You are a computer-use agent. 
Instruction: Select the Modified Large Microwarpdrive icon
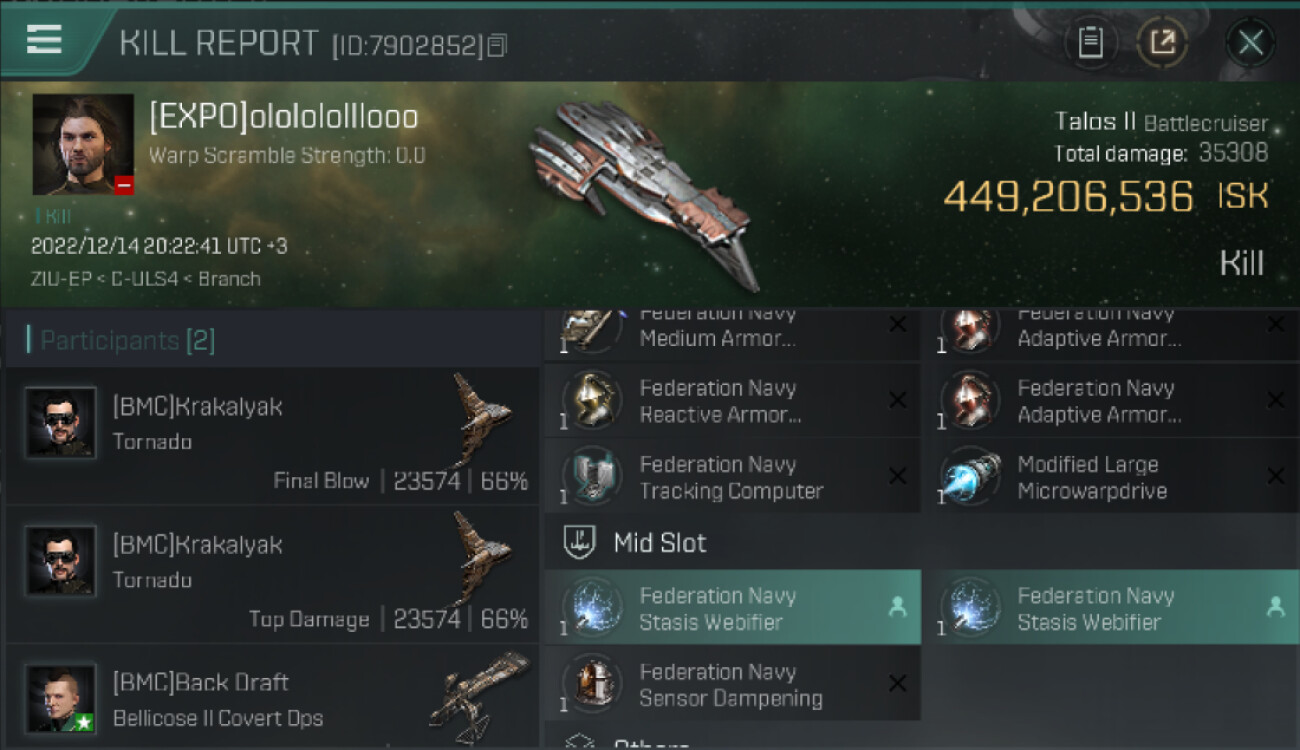(x=970, y=477)
